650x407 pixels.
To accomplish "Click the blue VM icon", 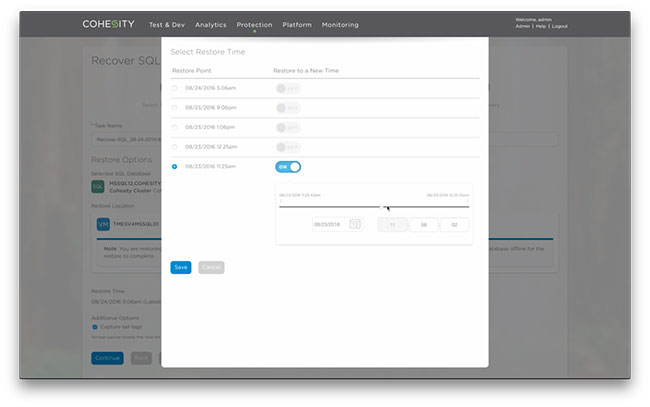I will [102, 225].
